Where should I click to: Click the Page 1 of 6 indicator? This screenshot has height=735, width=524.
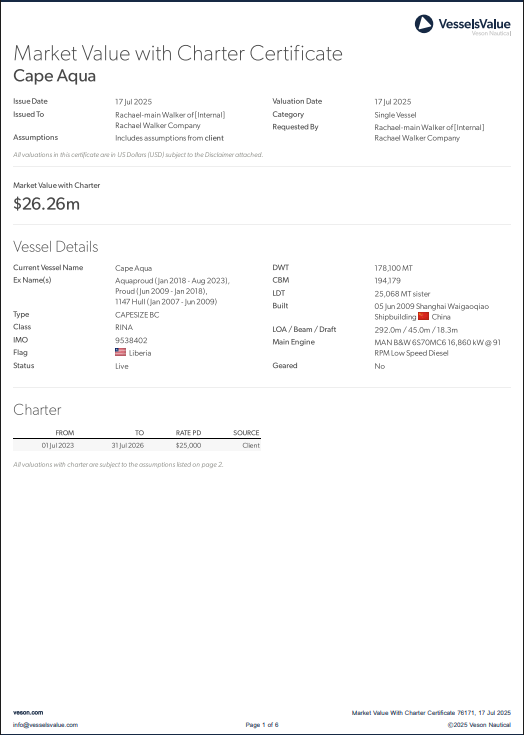tap(262, 725)
